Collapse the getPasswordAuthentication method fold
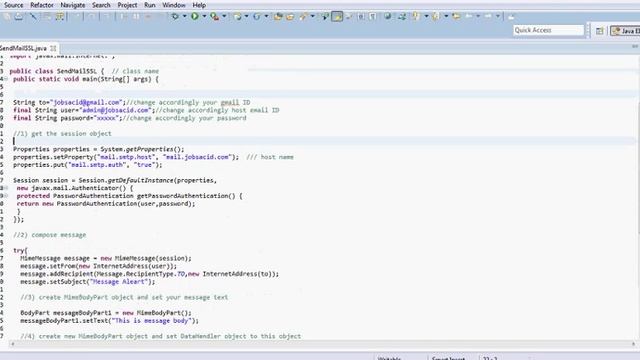 (x=6, y=196)
